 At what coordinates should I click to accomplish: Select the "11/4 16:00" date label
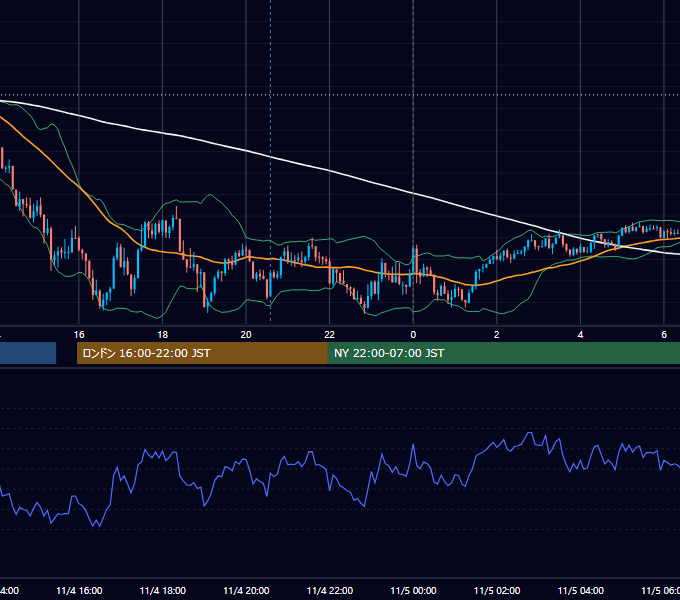click(79, 590)
